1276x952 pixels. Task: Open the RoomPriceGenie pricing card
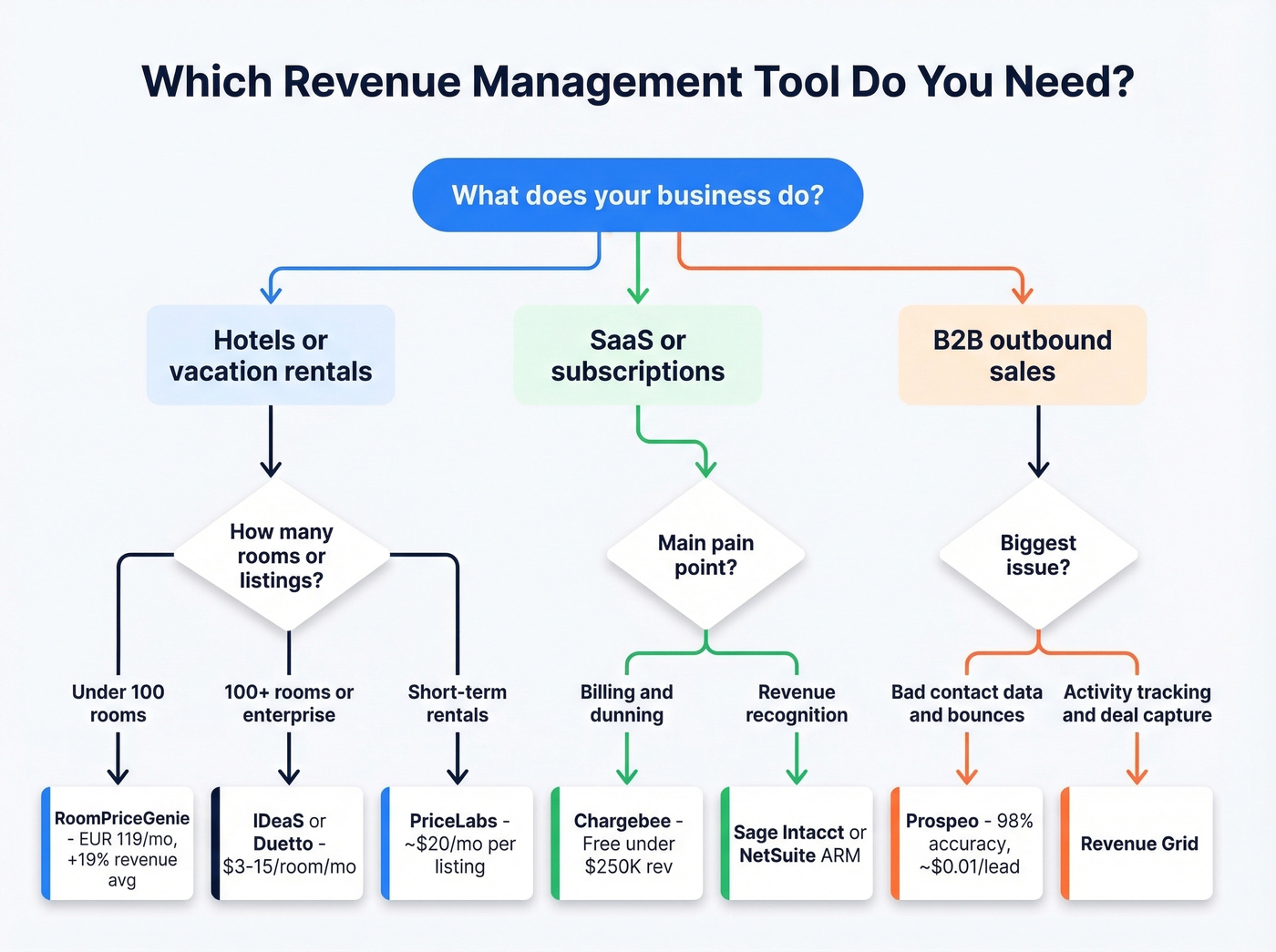coord(118,844)
